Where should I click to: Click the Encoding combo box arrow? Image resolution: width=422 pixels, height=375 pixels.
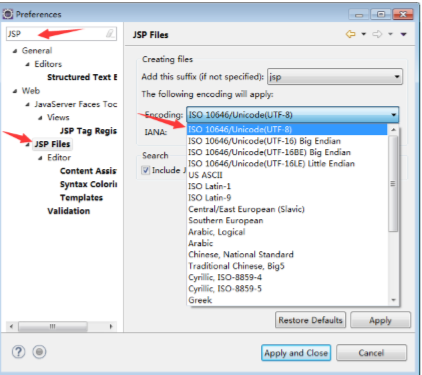pyautogui.click(x=394, y=115)
